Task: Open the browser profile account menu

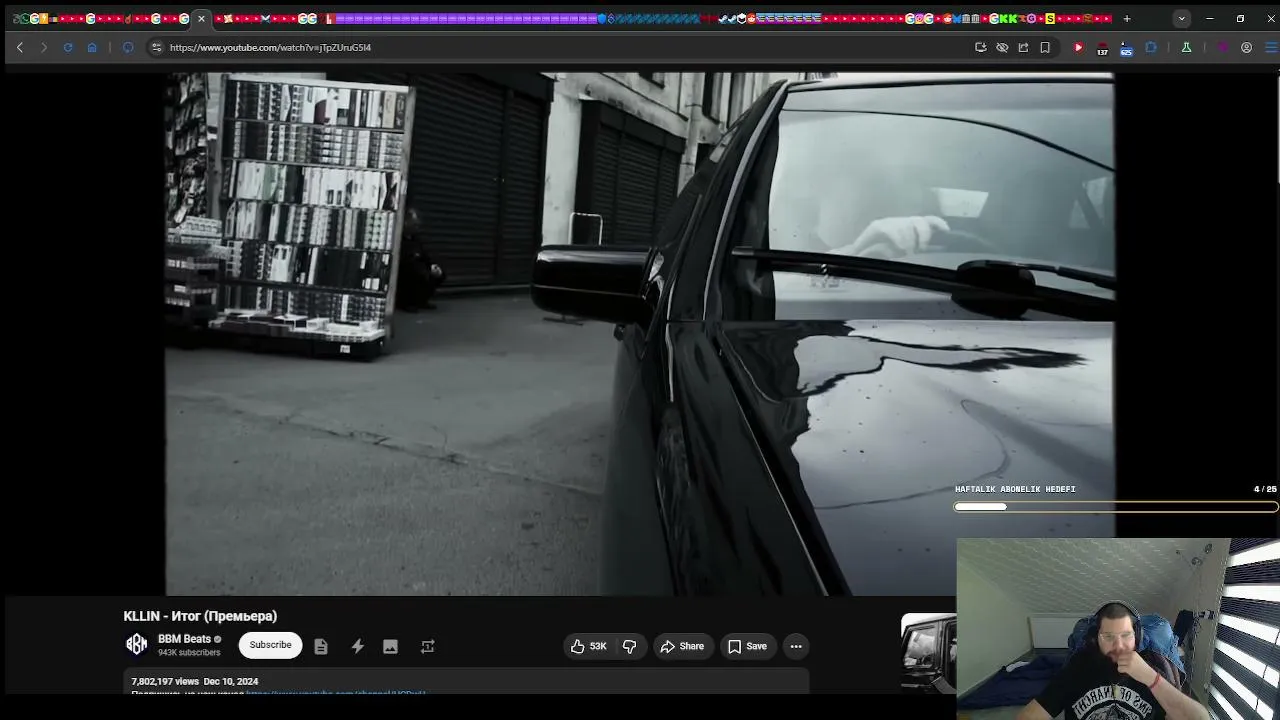Action: pos(1246,47)
